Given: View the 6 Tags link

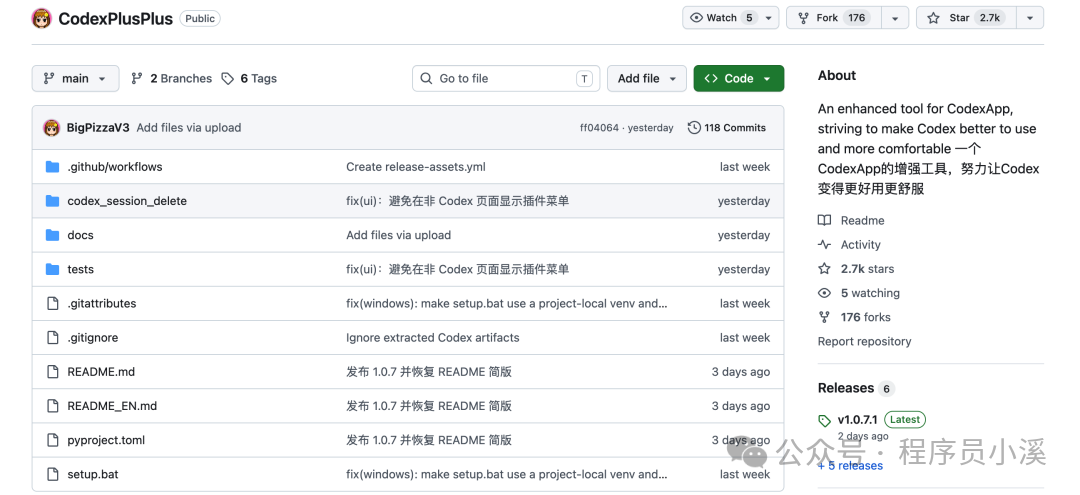Looking at the screenshot, I should click(249, 78).
